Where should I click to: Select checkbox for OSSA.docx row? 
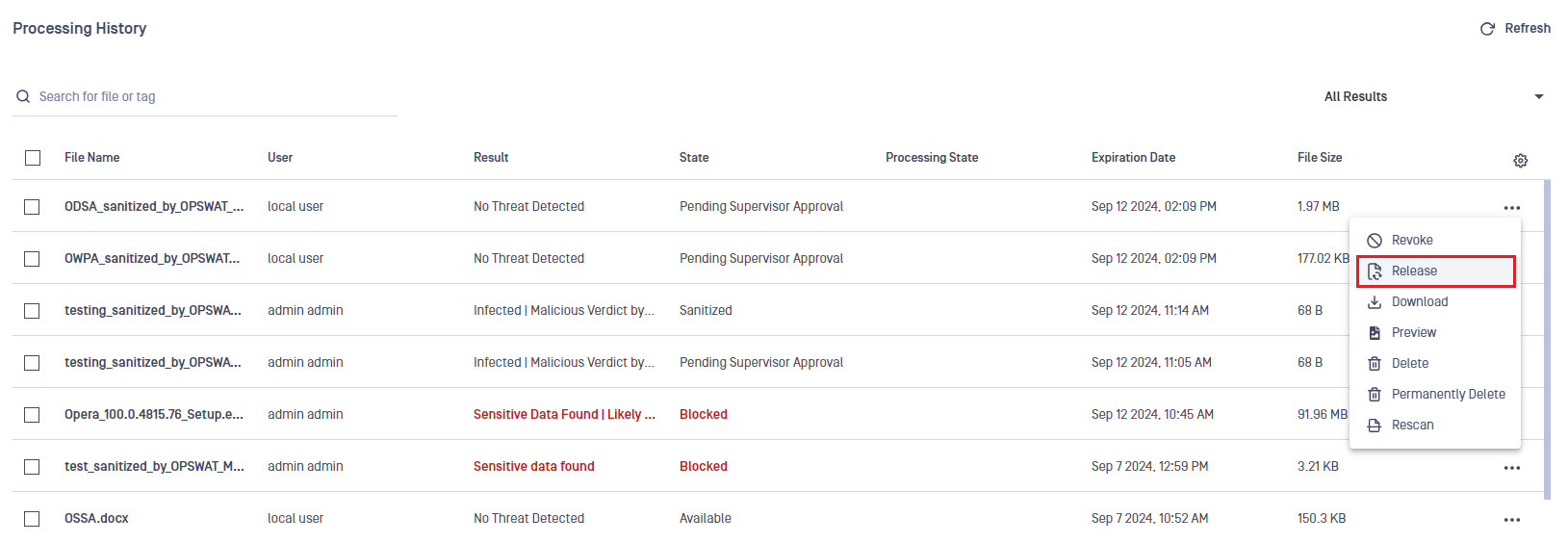(x=32, y=519)
